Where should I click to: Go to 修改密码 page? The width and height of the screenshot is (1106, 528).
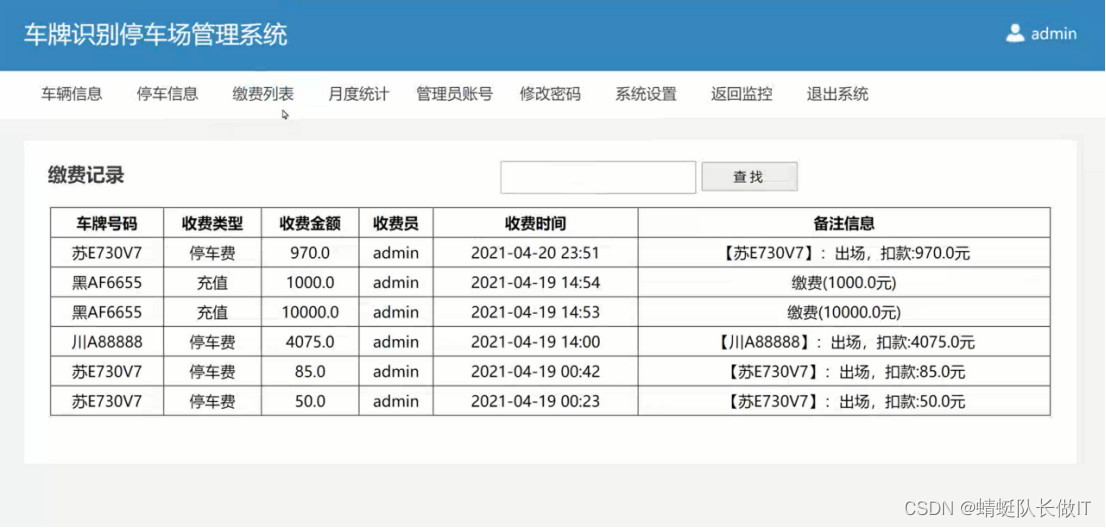tap(550, 94)
